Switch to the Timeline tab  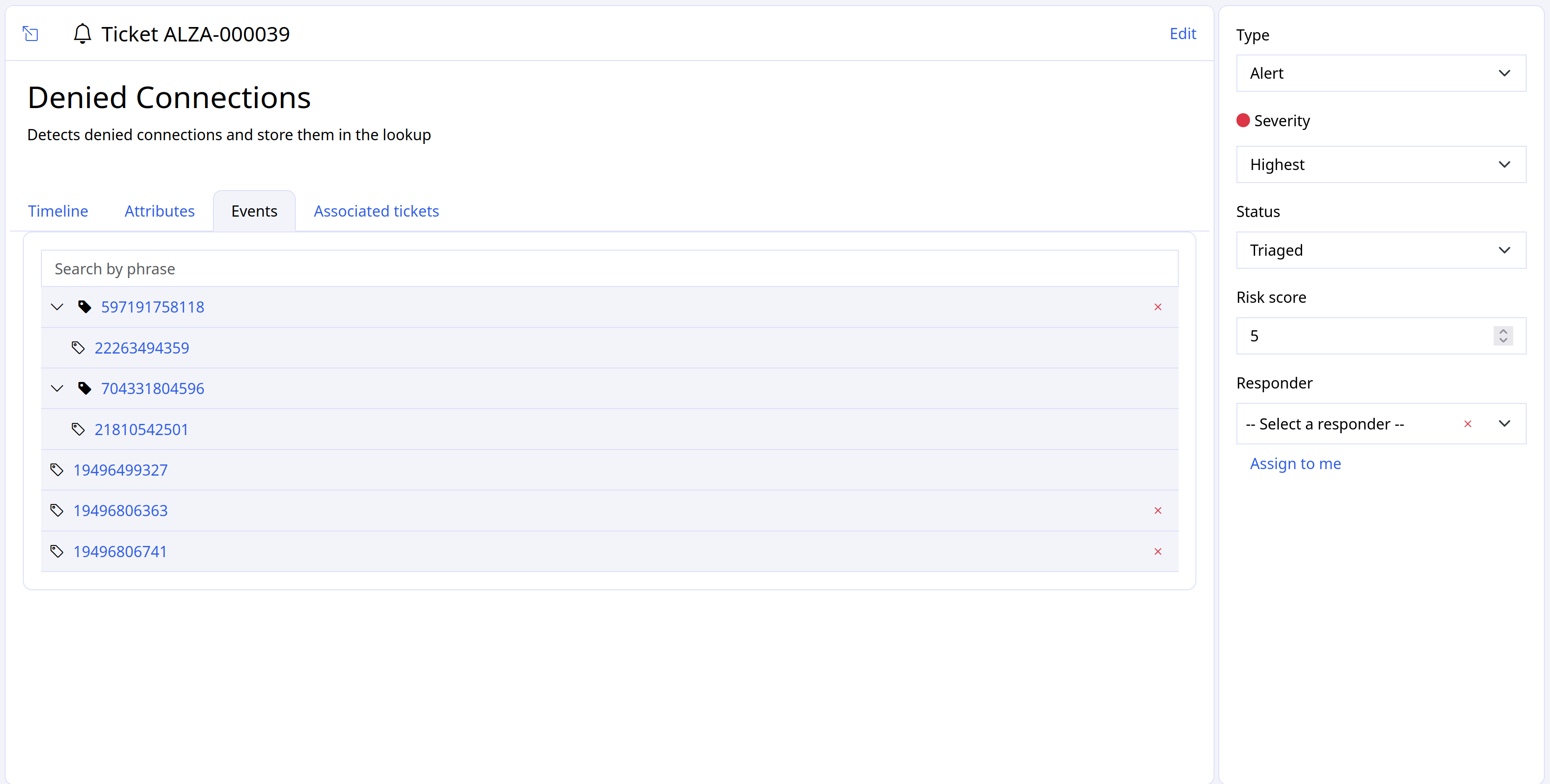click(x=58, y=211)
